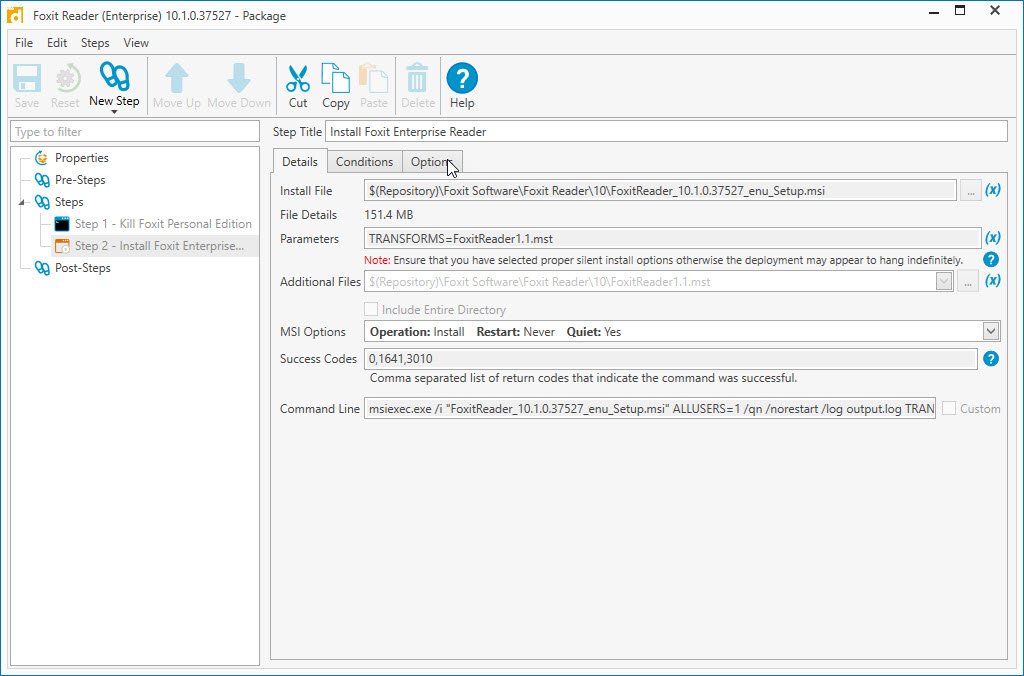Maximize the Package window
The height and width of the screenshot is (676, 1024).
click(x=960, y=10)
